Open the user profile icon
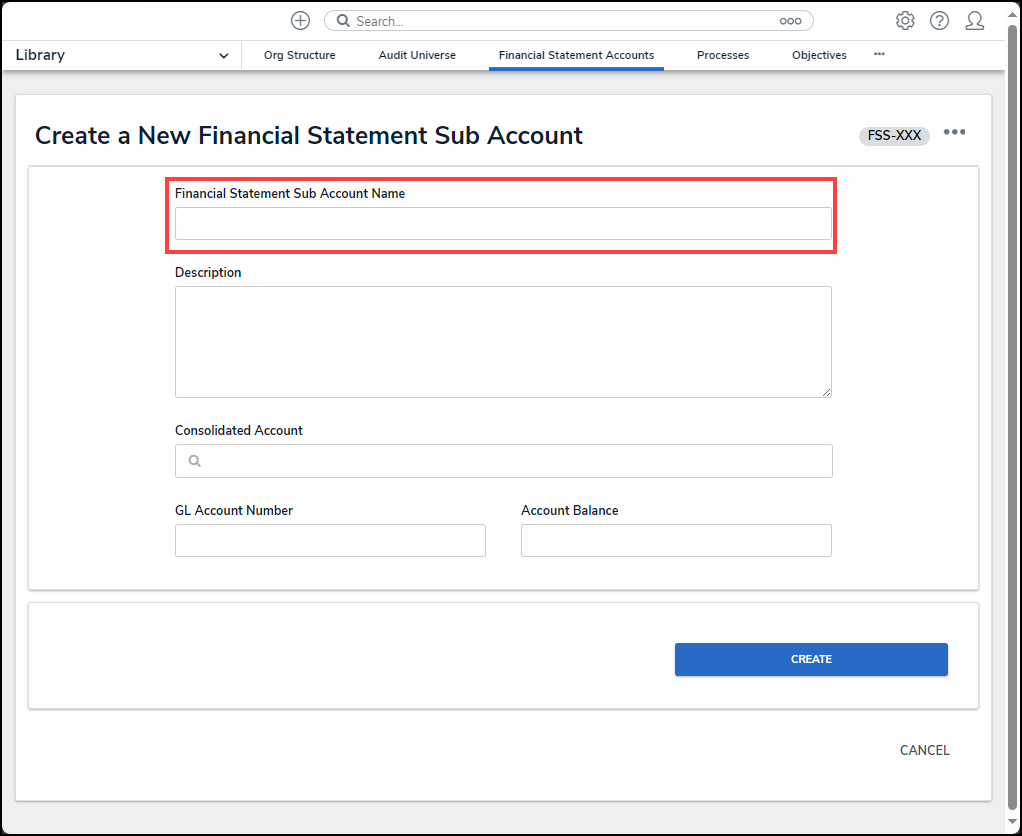The height and width of the screenshot is (836, 1022). pos(974,21)
